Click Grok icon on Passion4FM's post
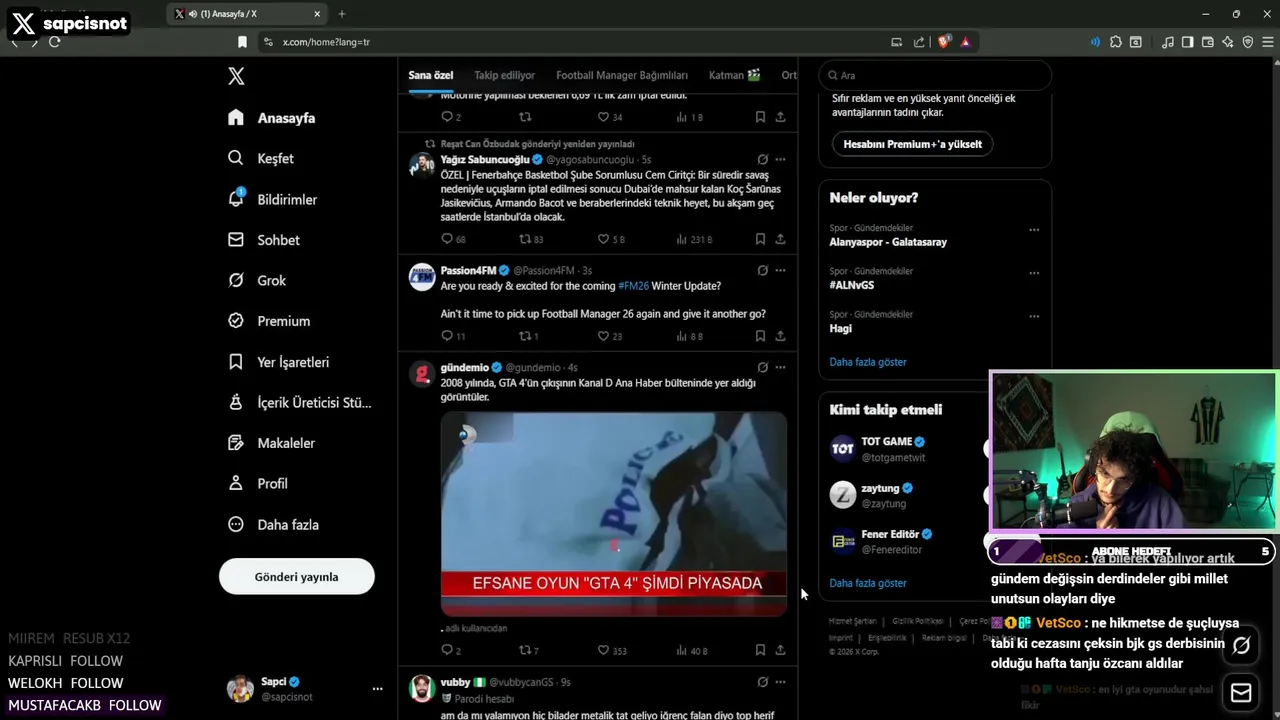 [762, 270]
